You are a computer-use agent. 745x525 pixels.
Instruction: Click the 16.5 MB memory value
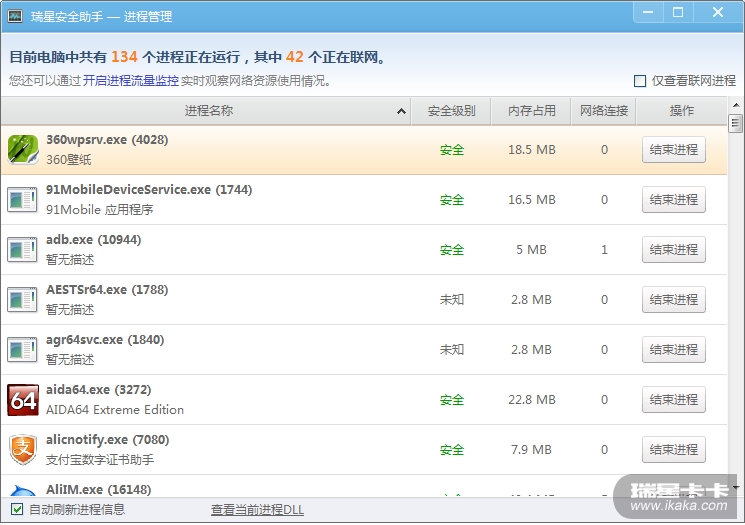pos(532,200)
